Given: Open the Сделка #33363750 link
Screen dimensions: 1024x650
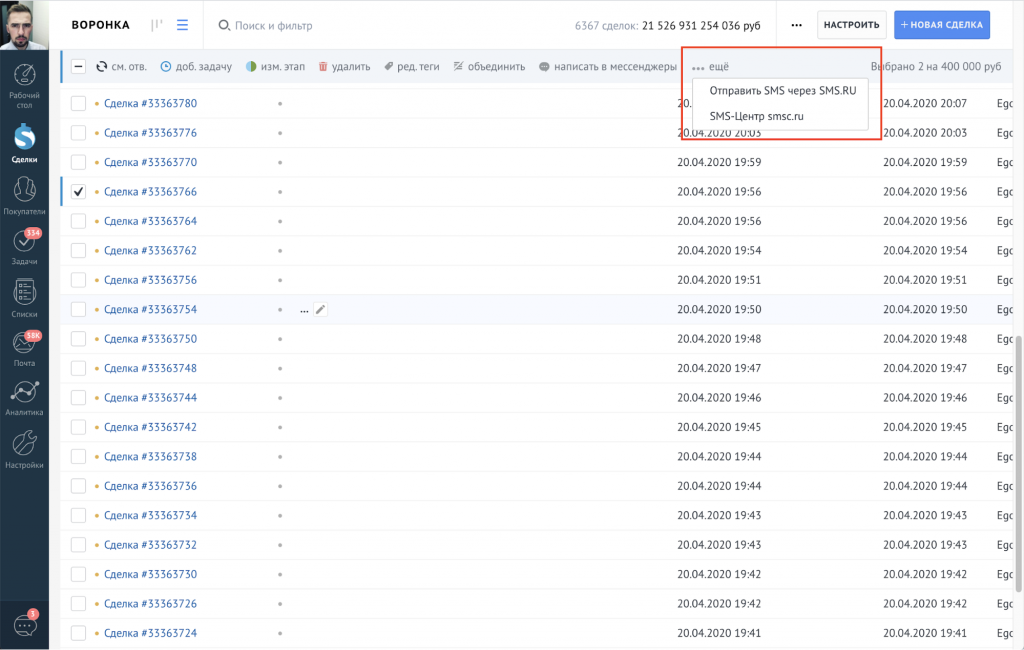Looking at the screenshot, I should pyautogui.click(x=150, y=339).
